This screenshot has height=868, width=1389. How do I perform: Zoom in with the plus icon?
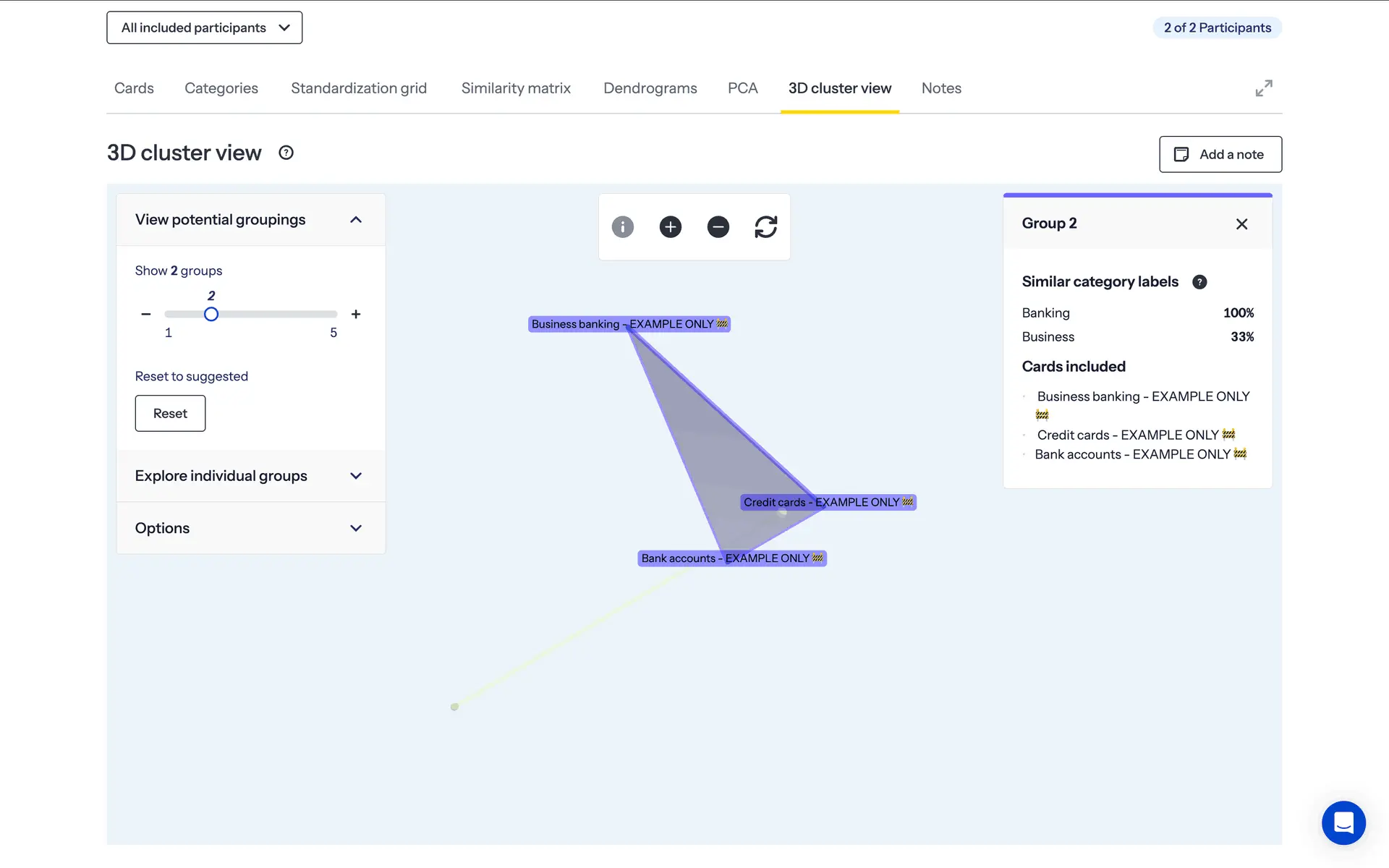[670, 227]
